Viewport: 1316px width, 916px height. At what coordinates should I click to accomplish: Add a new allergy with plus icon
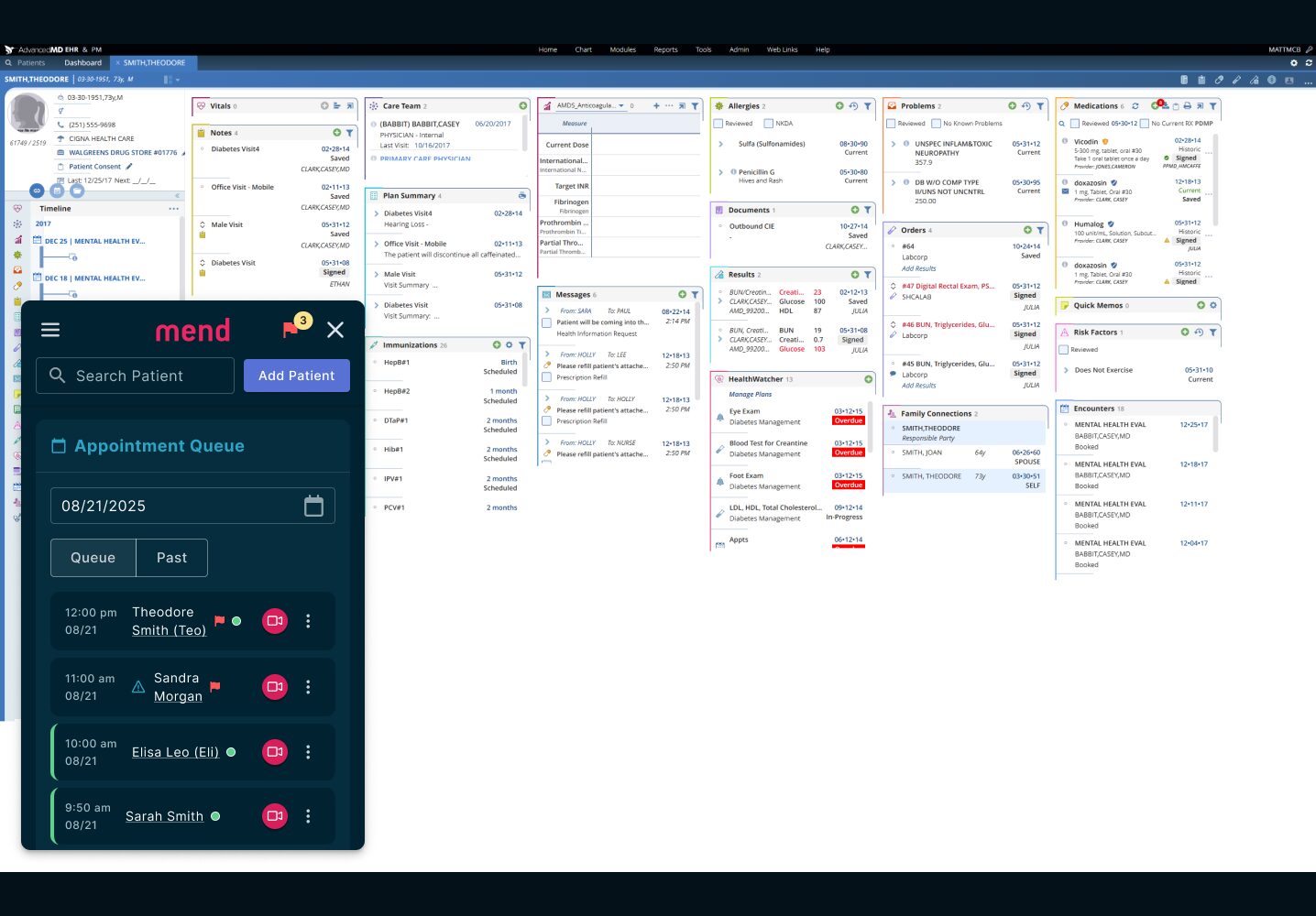coord(839,106)
